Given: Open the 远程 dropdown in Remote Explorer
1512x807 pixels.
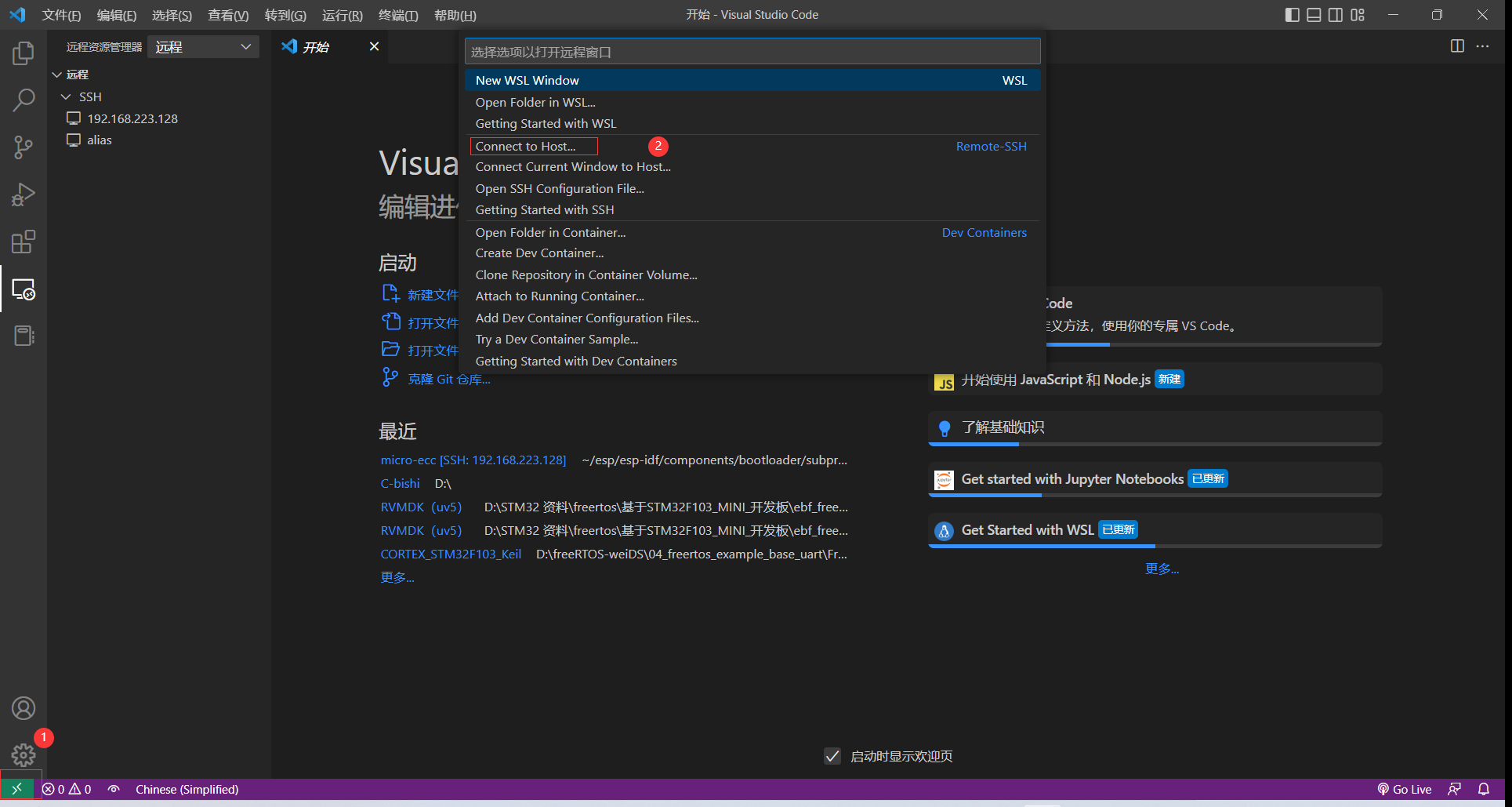Looking at the screenshot, I should coord(203,47).
